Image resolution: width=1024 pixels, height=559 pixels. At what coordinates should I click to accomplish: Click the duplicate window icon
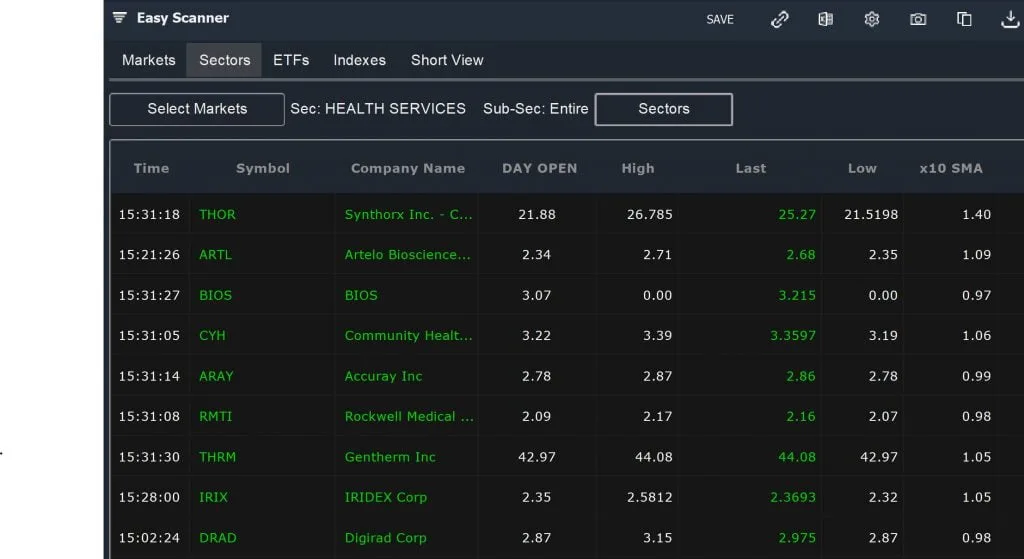pyautogui.click(x=964, y=20)
